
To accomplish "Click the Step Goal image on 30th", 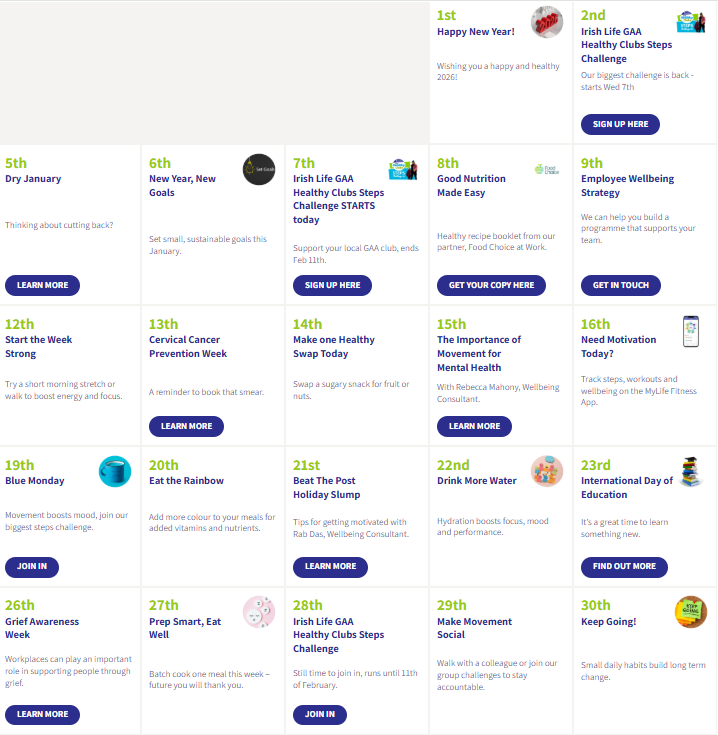I will click(690, 612).
